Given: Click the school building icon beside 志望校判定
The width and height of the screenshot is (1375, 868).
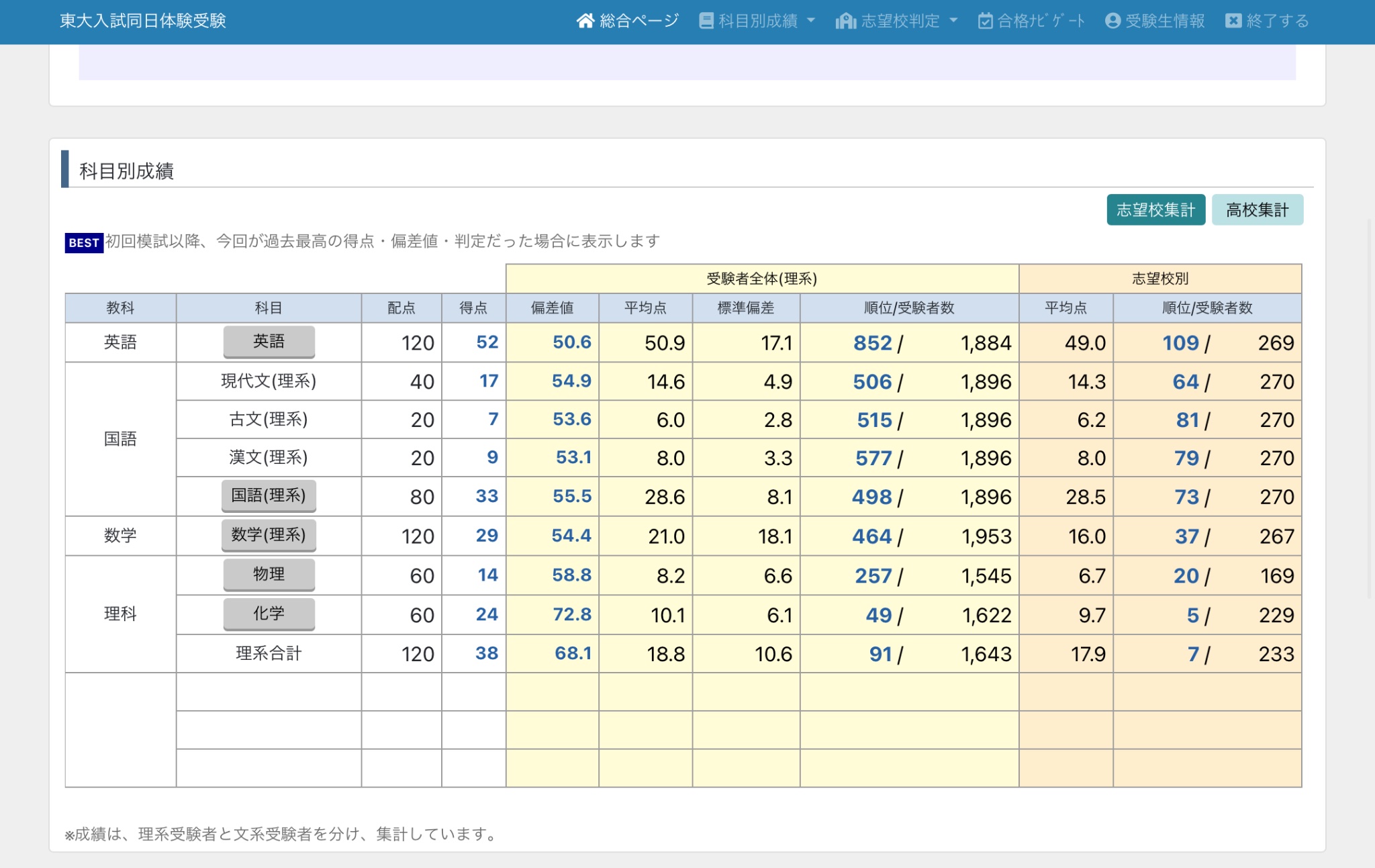Looking at the screenshot, I should point(845,21).
